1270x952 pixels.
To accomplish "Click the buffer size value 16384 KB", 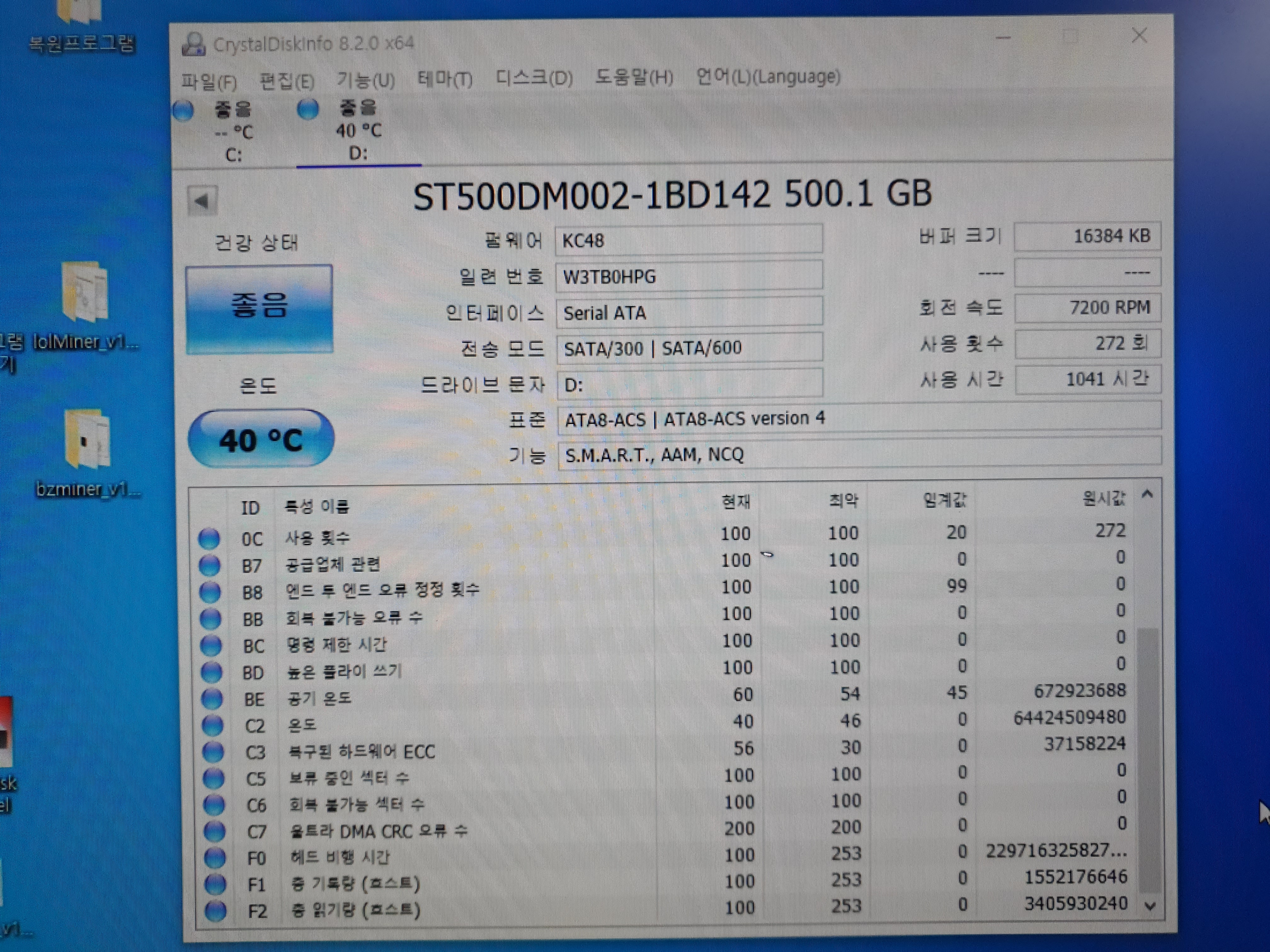I will 1087,236.
